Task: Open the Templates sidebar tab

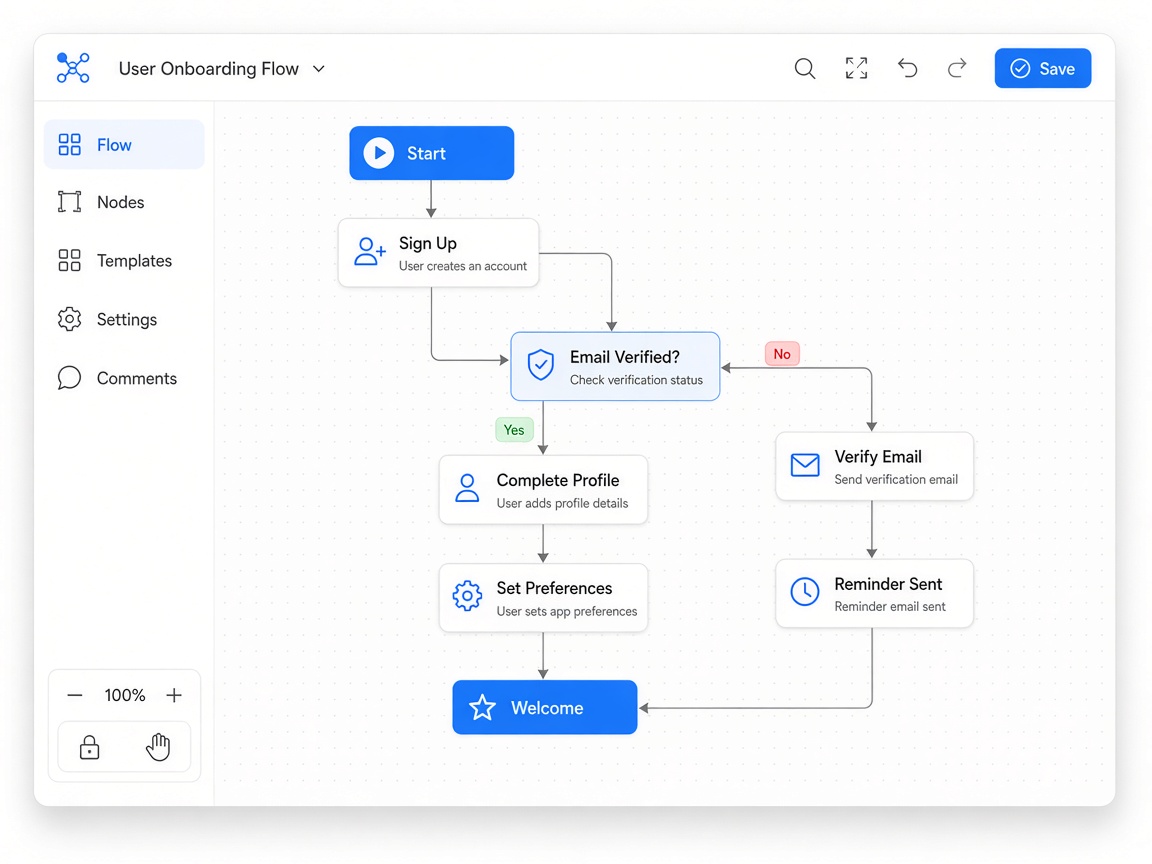Action: (x=124, y=261)
